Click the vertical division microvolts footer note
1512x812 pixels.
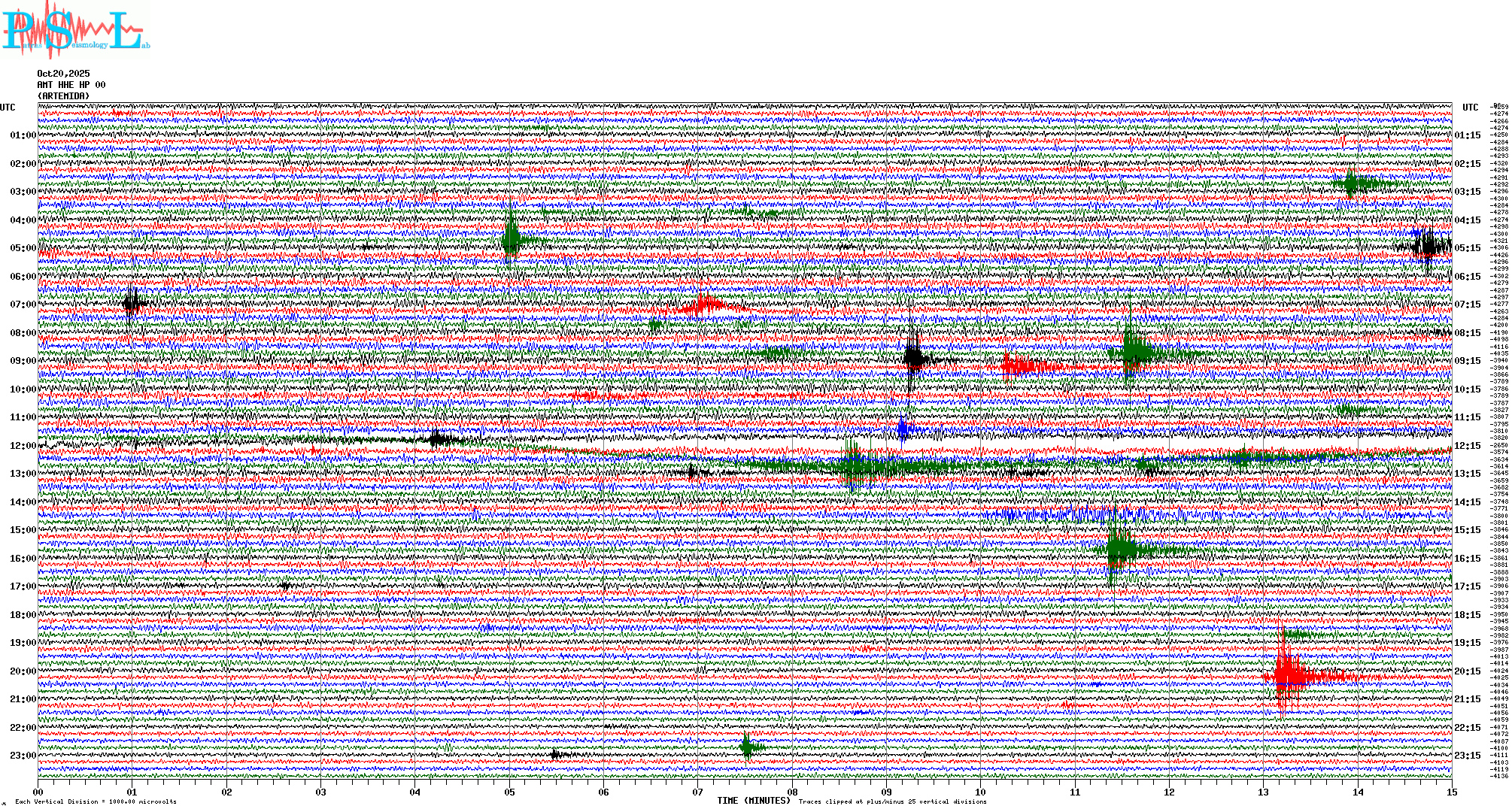coord(96,801)
